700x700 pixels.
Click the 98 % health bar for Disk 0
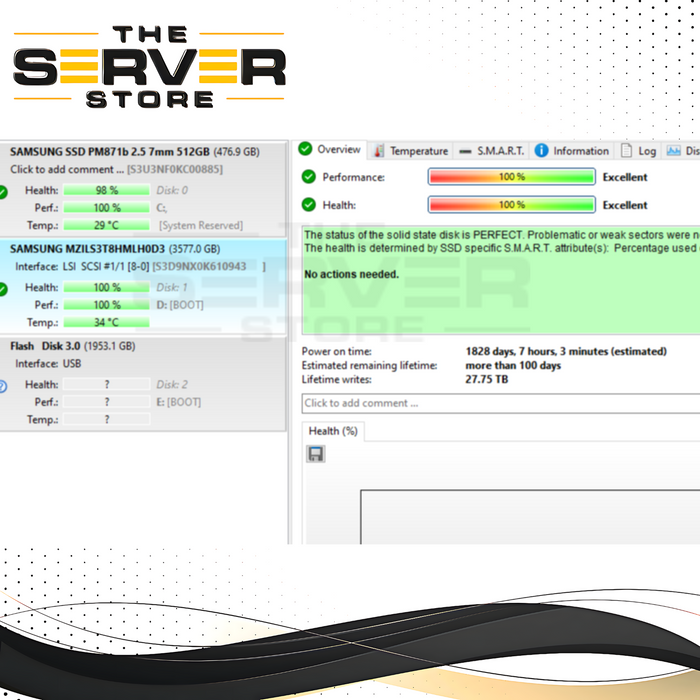106,190
